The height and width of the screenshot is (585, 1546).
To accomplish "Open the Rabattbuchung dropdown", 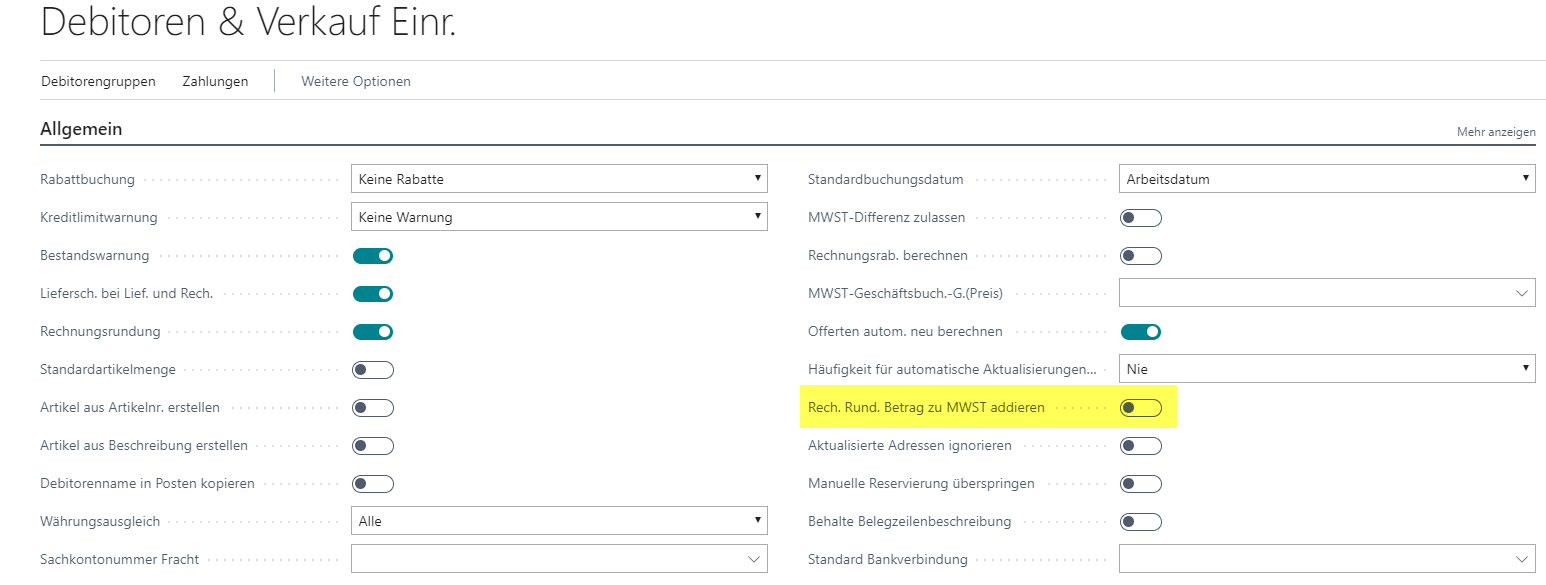I will [x=559, y=179].
